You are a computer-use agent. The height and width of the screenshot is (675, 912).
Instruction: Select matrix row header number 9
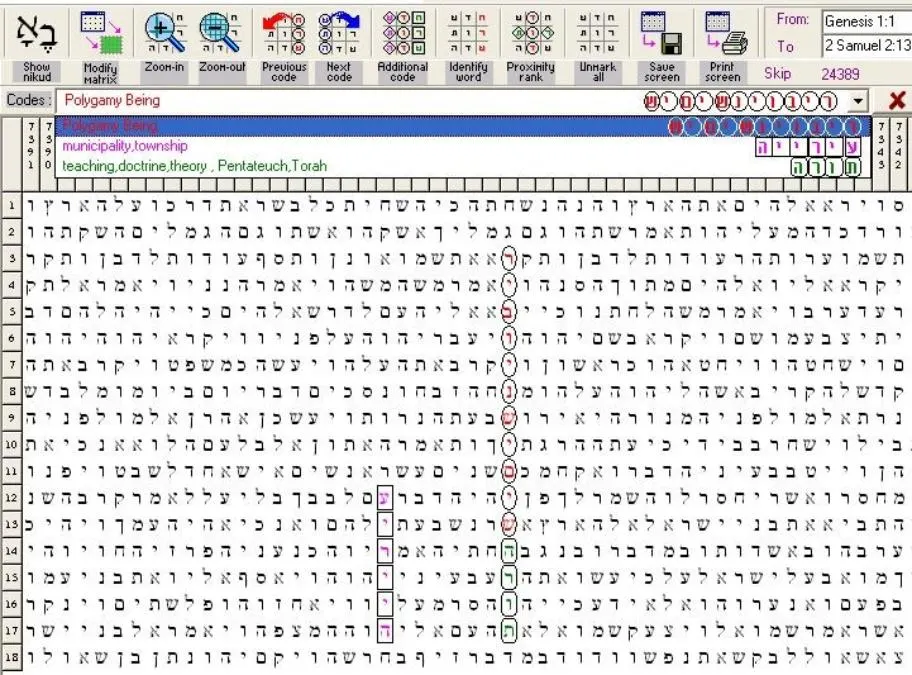click(x=12, y=417)
